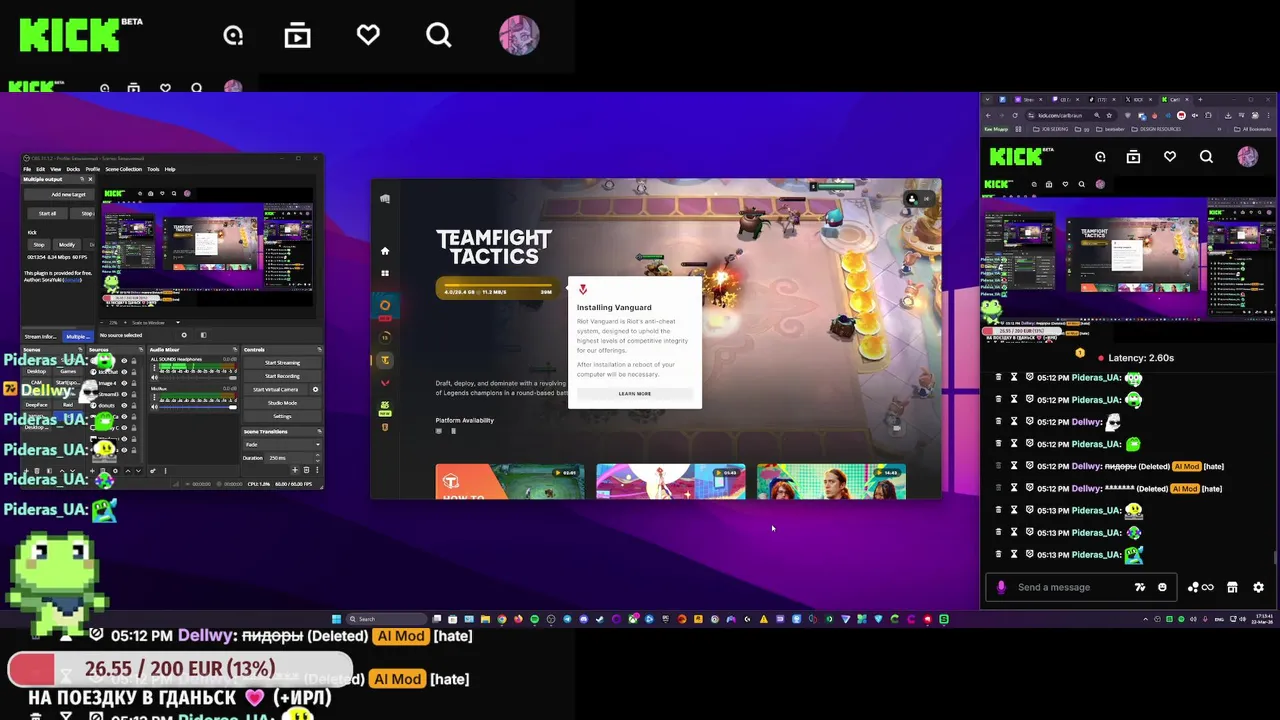Click 'Start Streaming' in OBS Controls
This screenshot has height=720, width=1280.
click(x=282, y=362)
